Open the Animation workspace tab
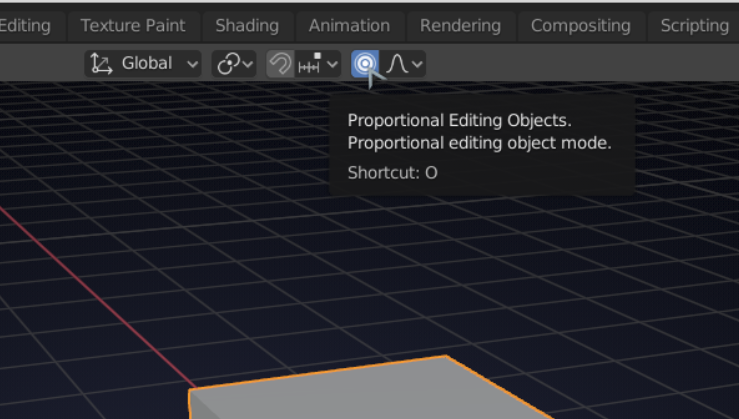 point(349,26)
